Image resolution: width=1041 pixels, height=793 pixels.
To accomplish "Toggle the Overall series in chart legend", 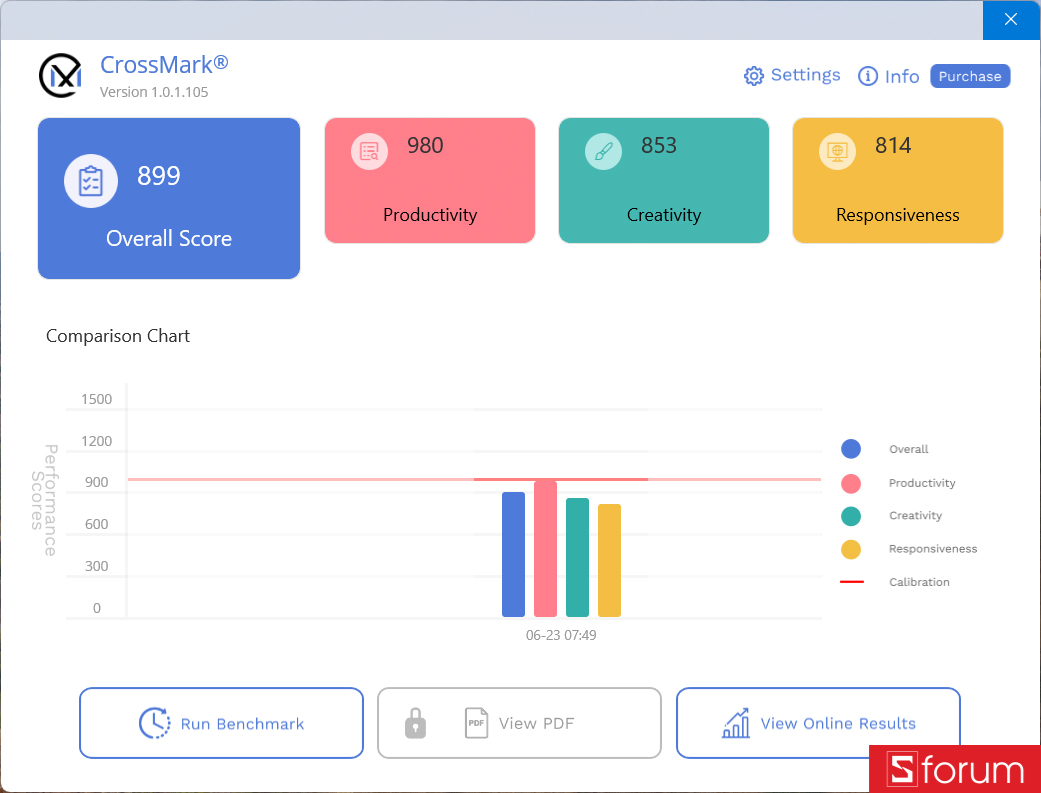I will [x=909, y=449].
